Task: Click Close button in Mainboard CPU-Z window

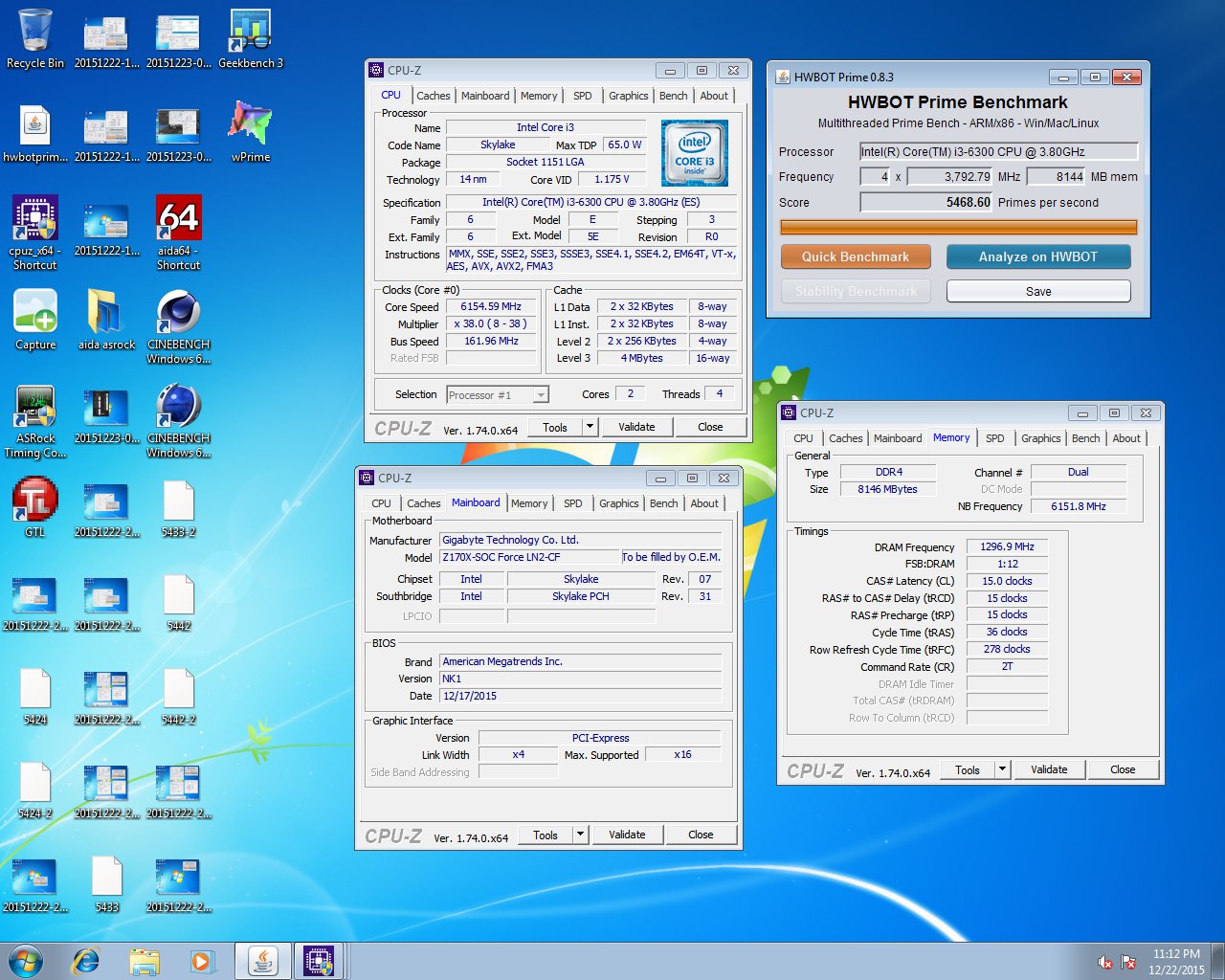Action: click(x=701, y=835)
